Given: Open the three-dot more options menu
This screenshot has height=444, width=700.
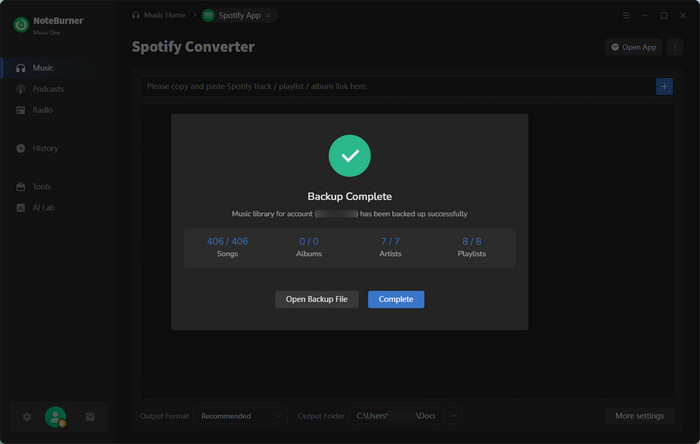Looking at the screenshot, I should coord(675,47).
